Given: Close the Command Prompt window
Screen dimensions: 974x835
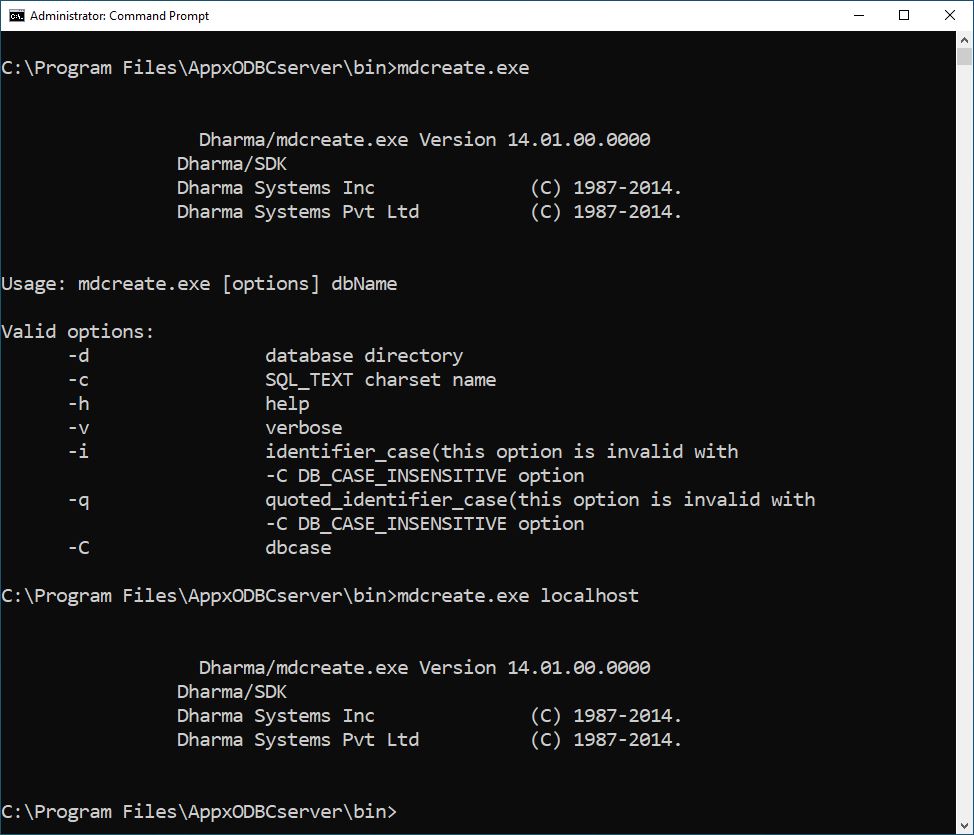Looking at the screenshot, I should point(949,15).
